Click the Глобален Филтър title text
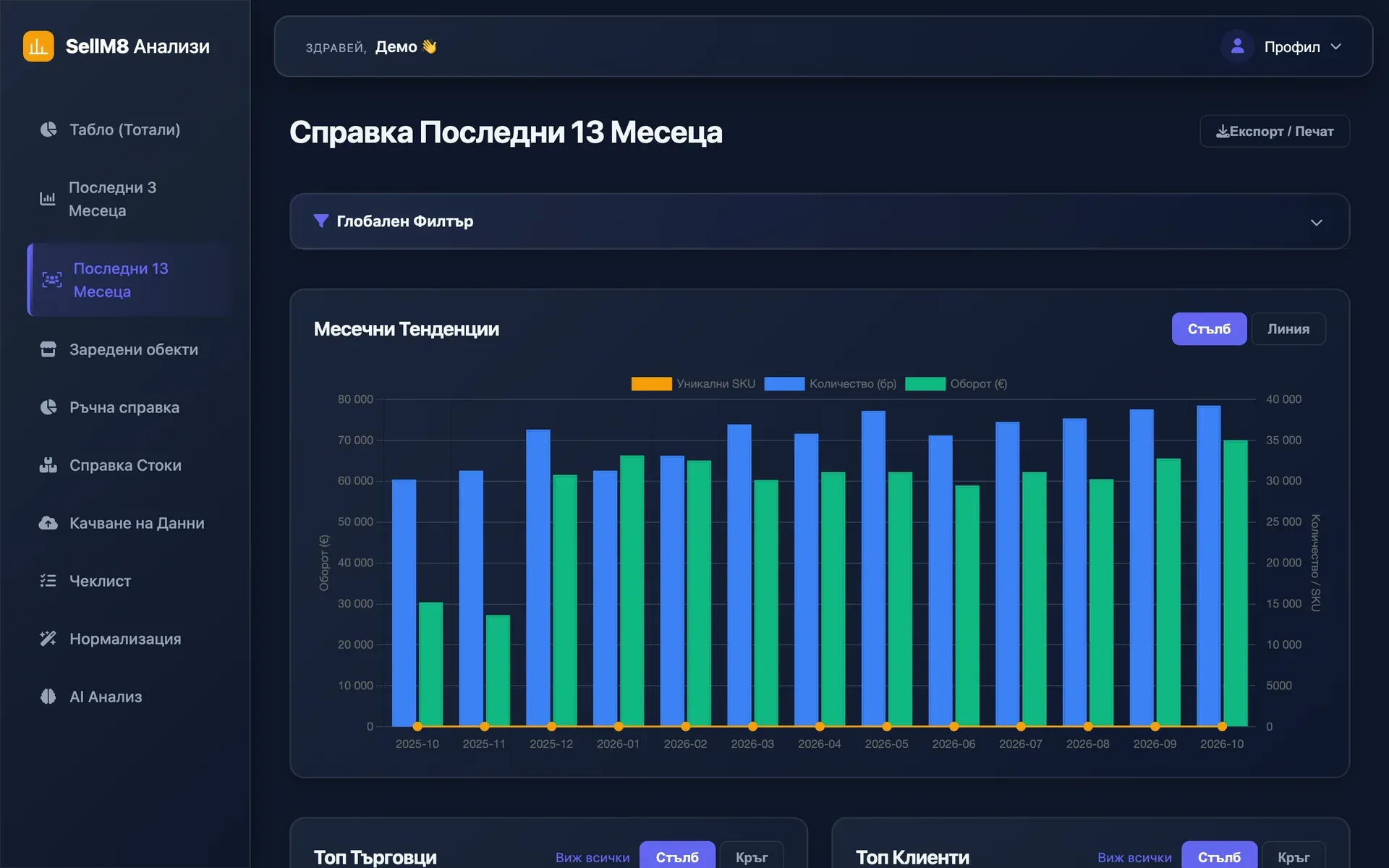 click(x=405, y=221)
